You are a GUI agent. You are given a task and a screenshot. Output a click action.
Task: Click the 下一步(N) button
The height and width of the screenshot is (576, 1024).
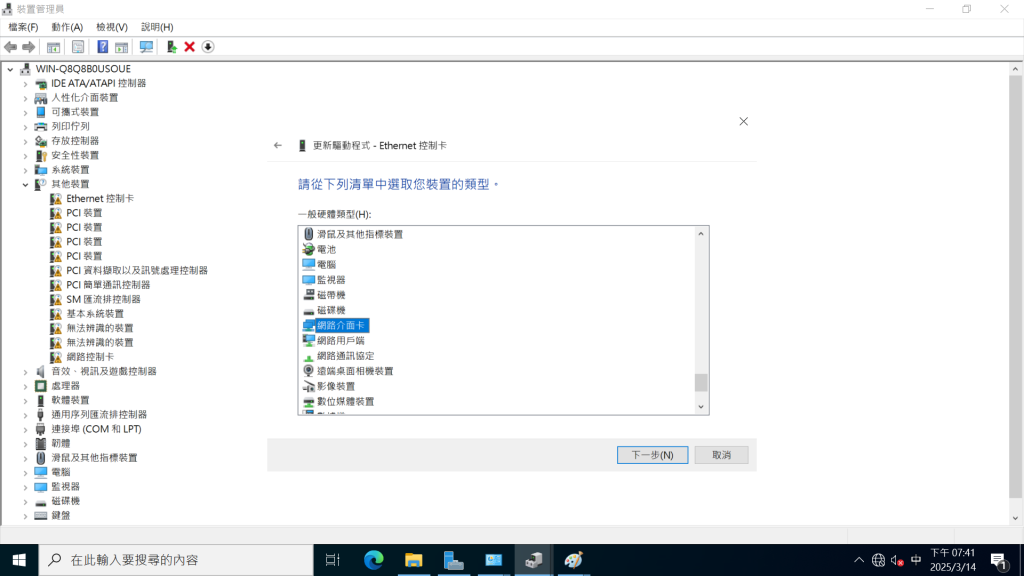tap(652, 455)
